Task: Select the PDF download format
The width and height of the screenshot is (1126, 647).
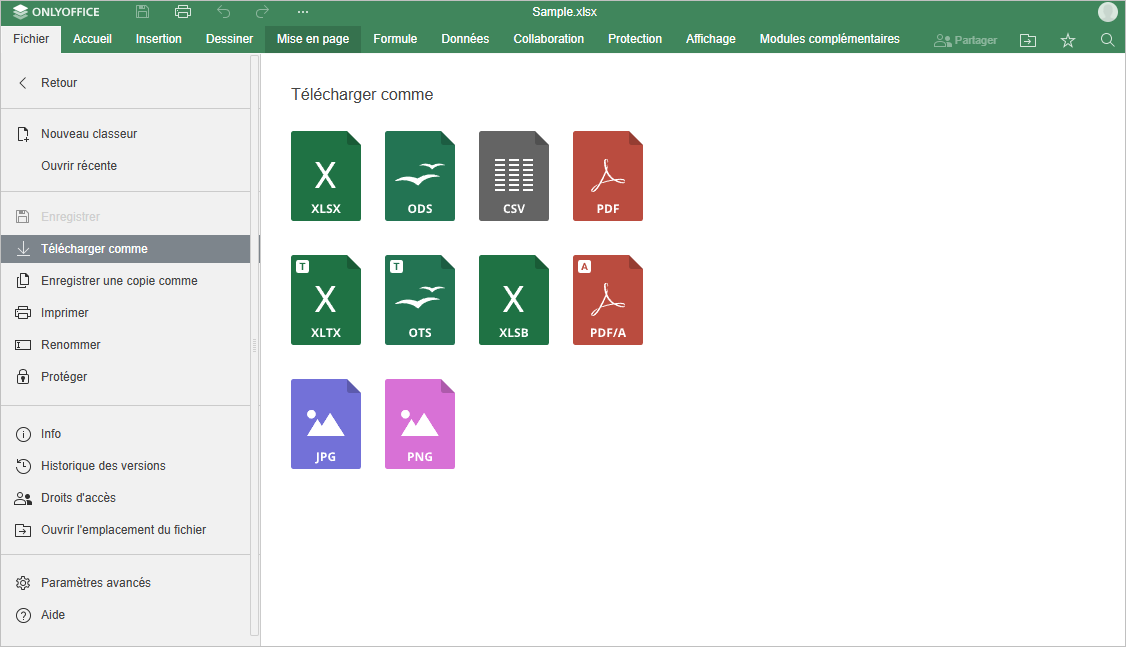Action: (x=607, y=176)
